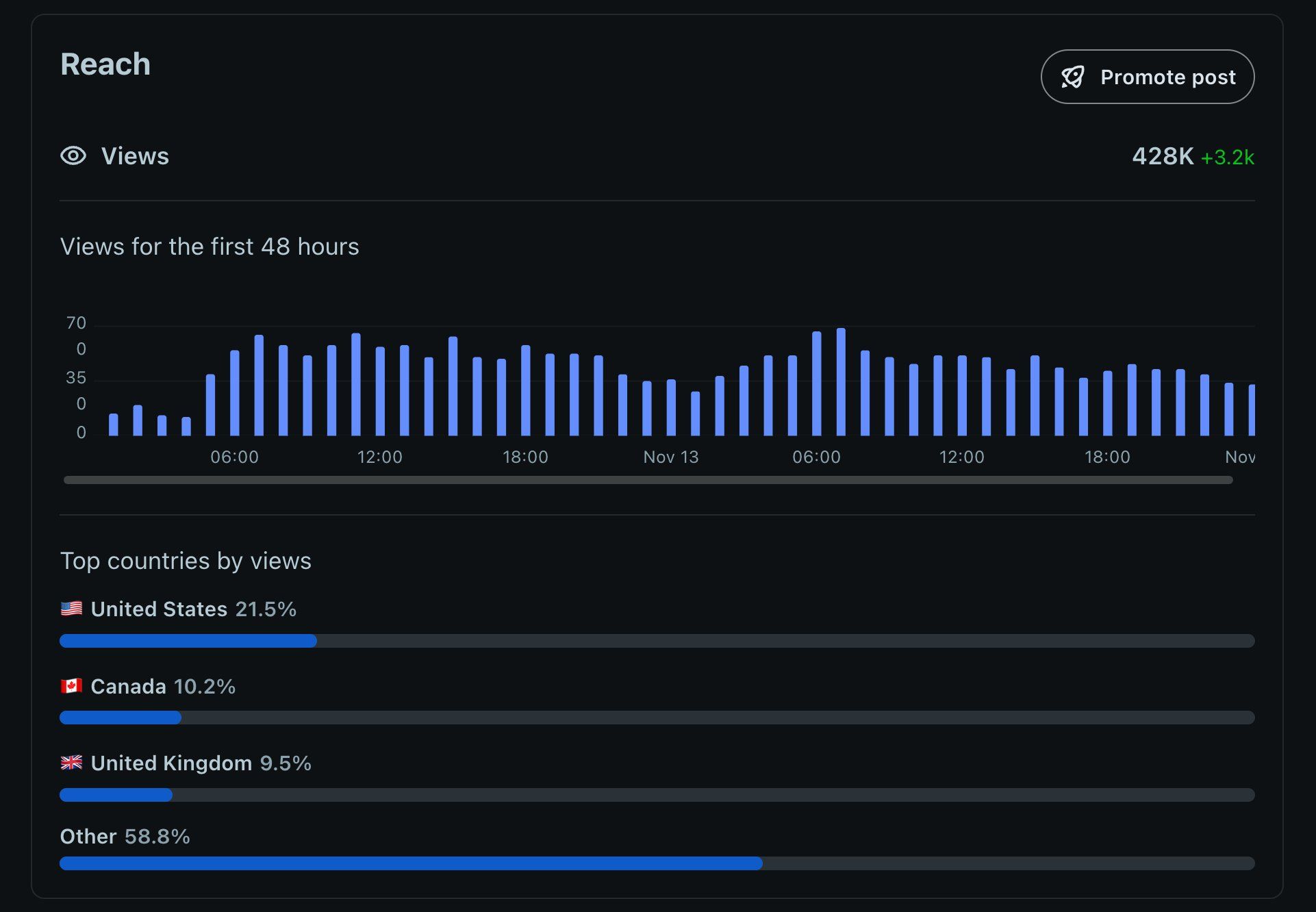
Task: Click the Reach section heading
Action: [105, 64]
